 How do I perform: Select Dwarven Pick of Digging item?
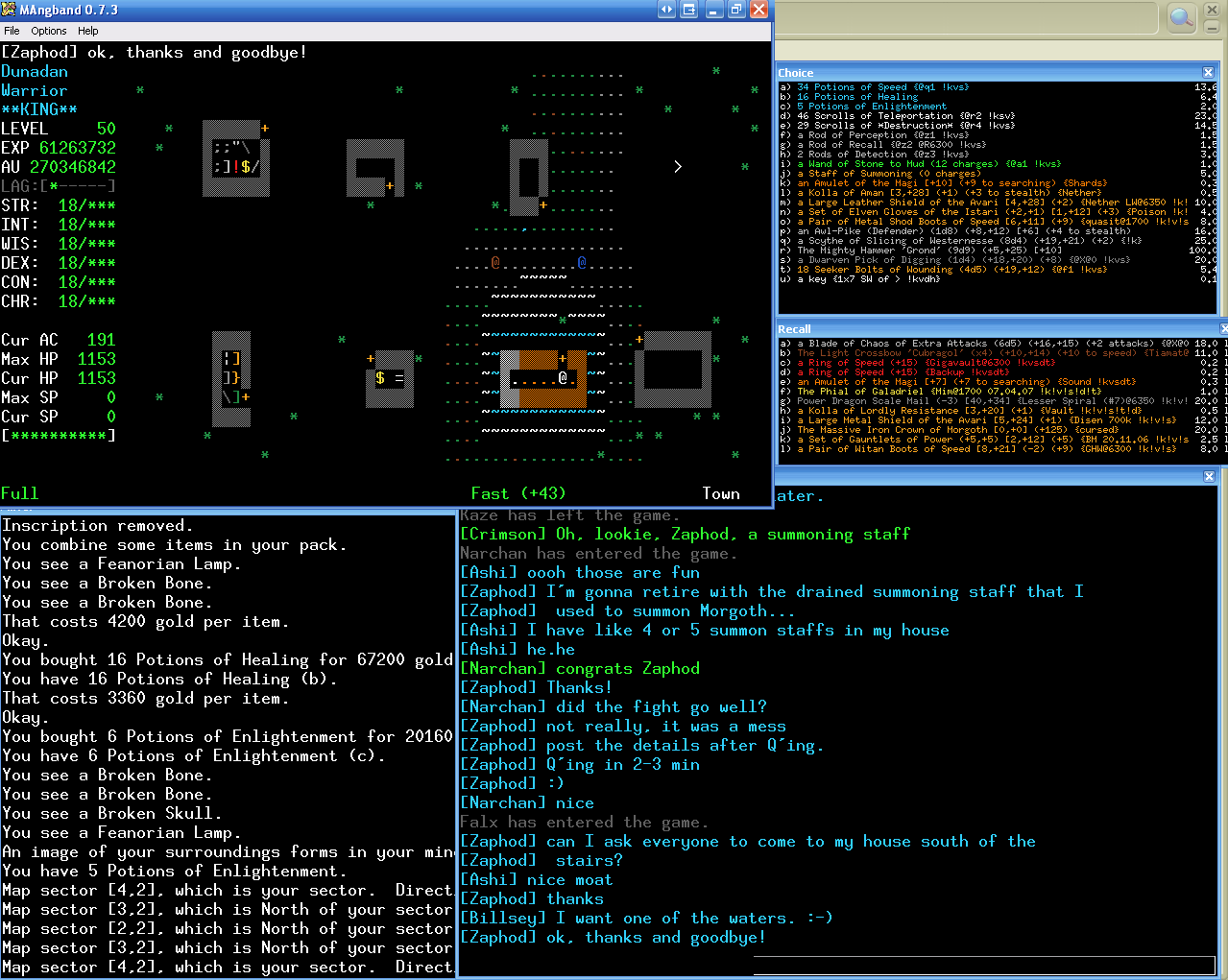(998, 260)
